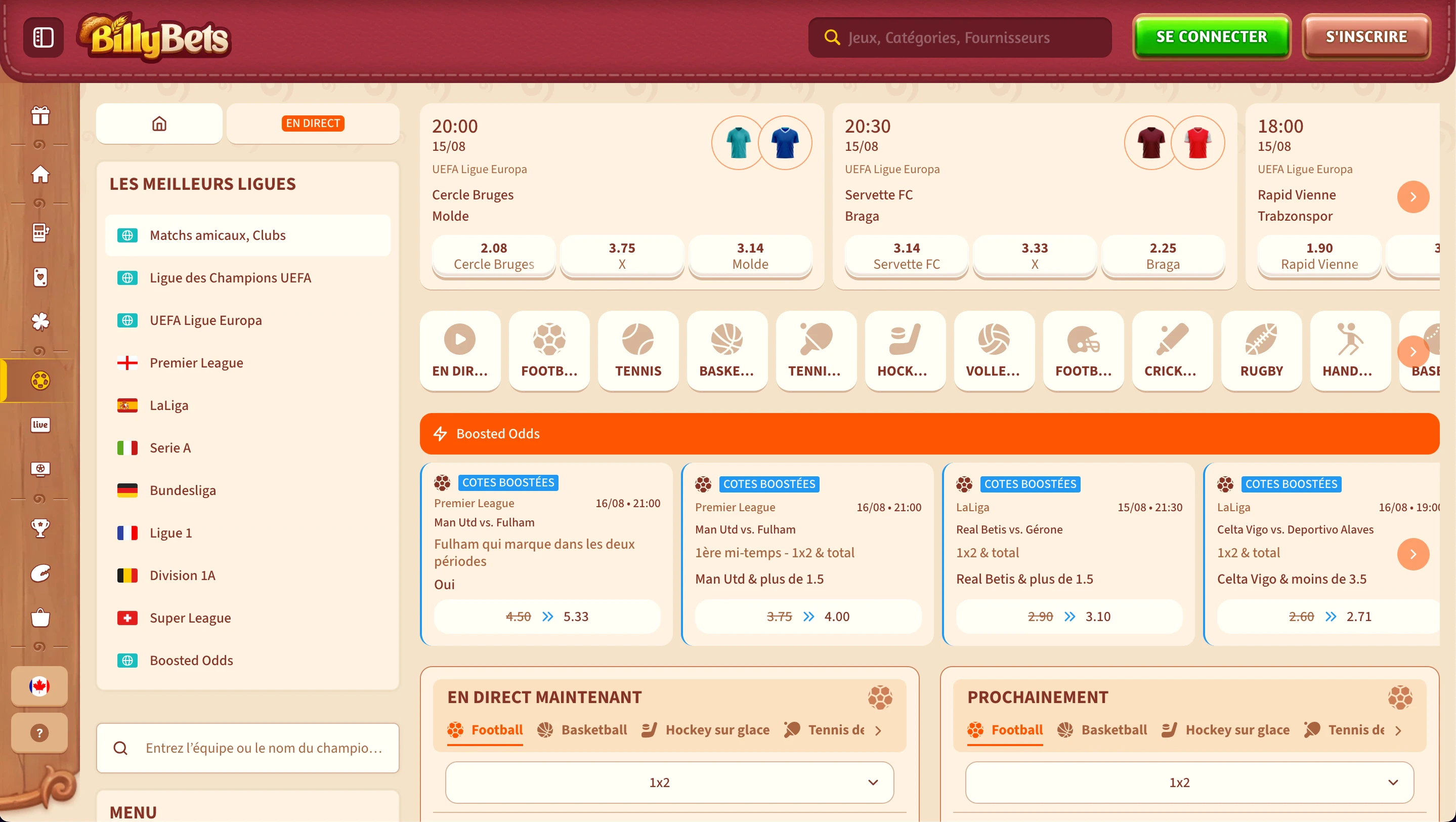
Task: Advance the sports tiles carousel arrow
Action: 1413,352
